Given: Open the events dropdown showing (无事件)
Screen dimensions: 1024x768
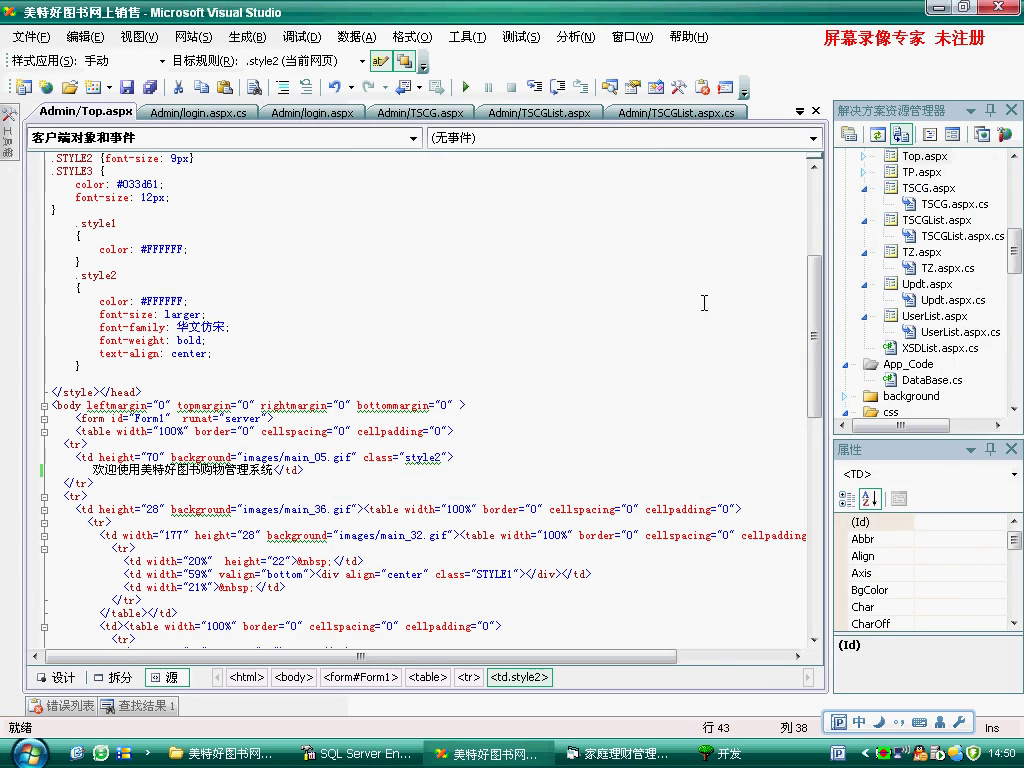Looking at the screenshot, I should pos(814,138).
